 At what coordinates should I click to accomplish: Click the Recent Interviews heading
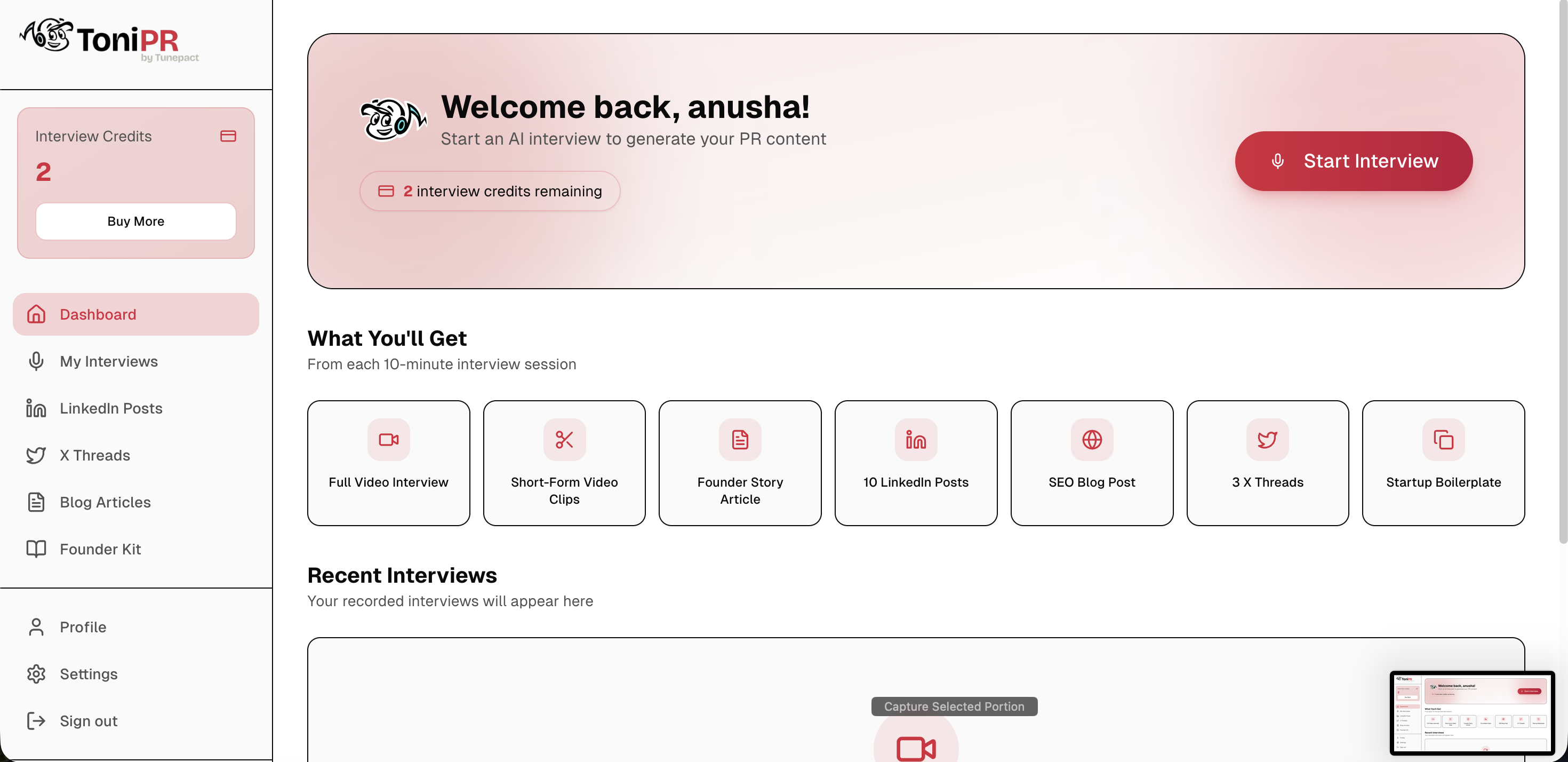(402, 575)
